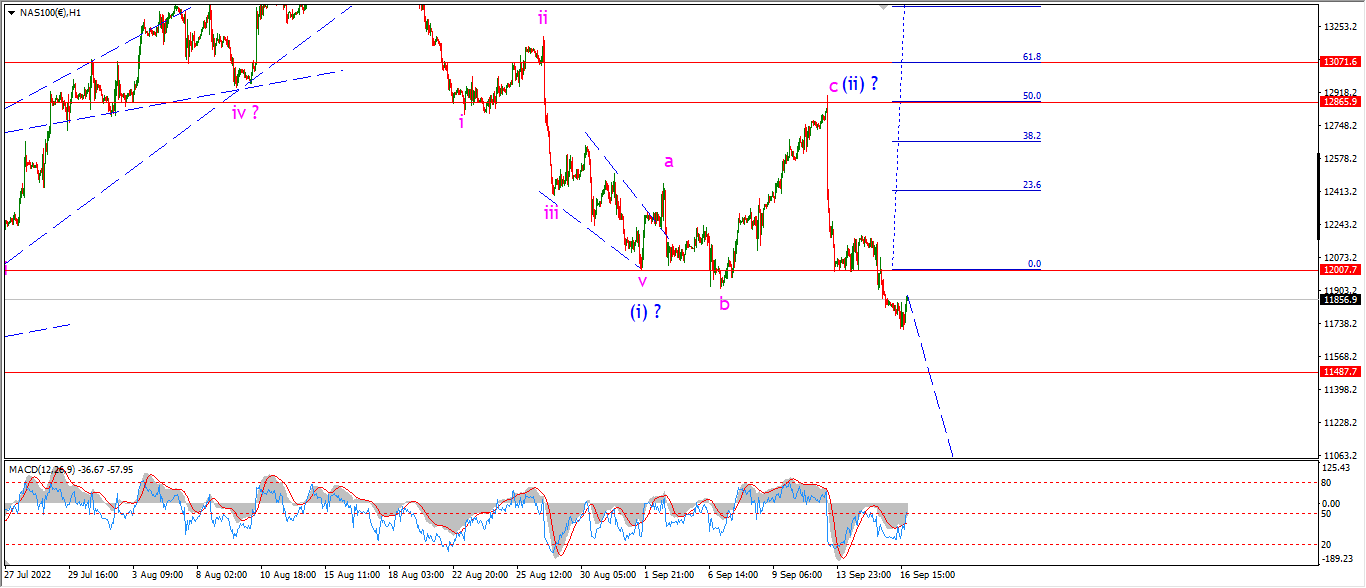Screen dimensions: 1366x588
Task: Click the blue (ii) ? wave label
Action: pos(860,84)
